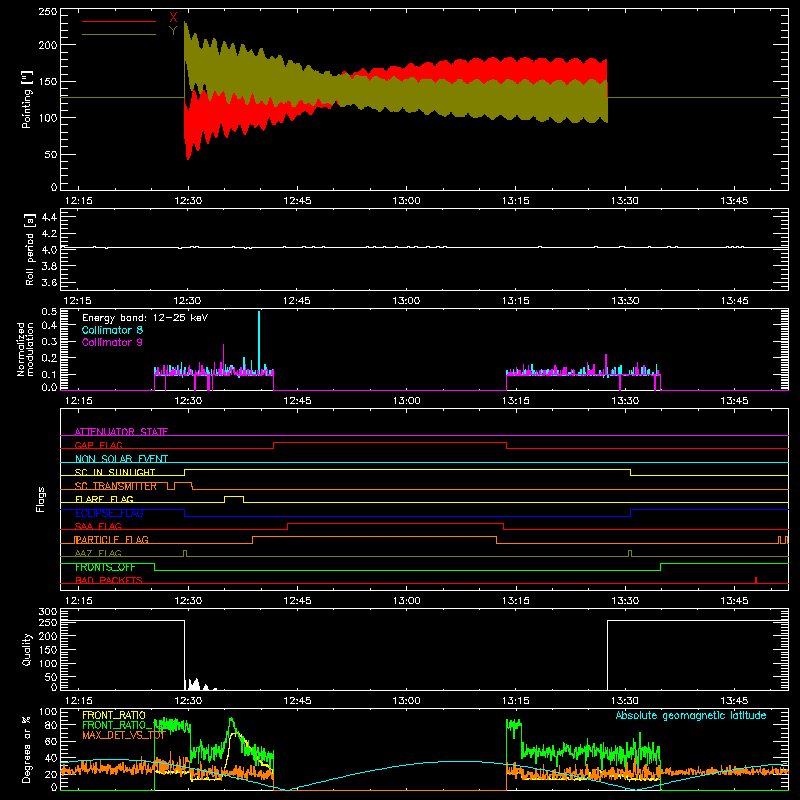The width and height of the screenshot is (800, 800).
Task: Click the '12:30' tick under Roll period plot
Action: (x=188, y=301)
